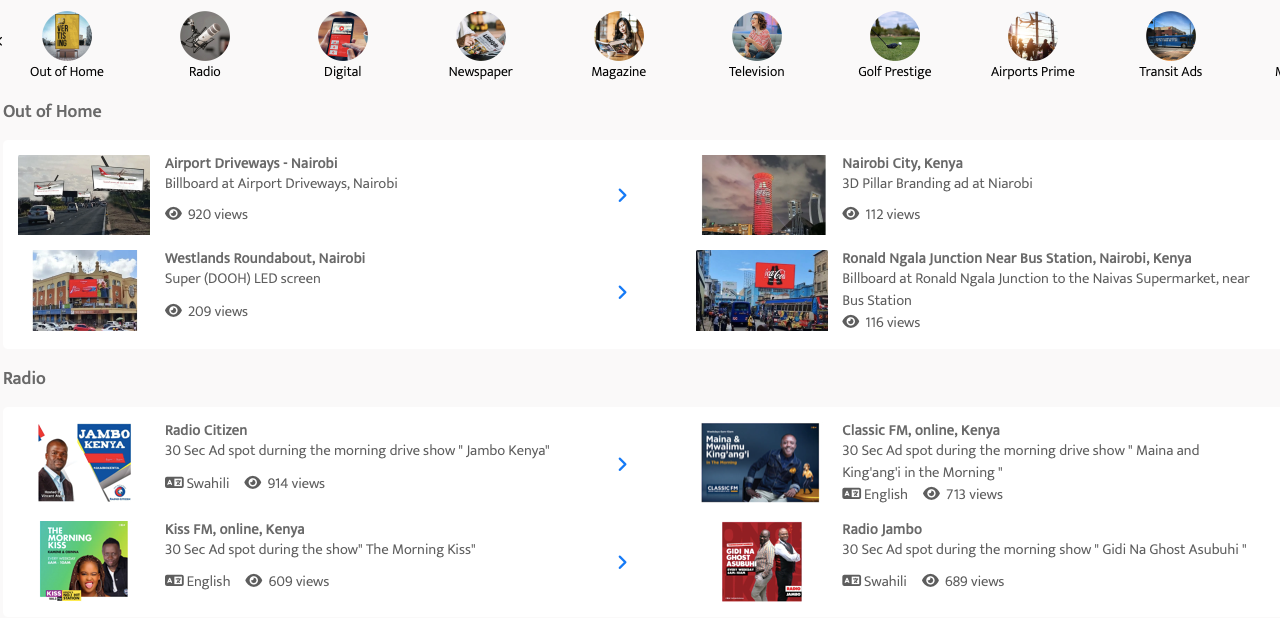
Task: Click the language icon on Radio Citizen
Action: point(174,483)
